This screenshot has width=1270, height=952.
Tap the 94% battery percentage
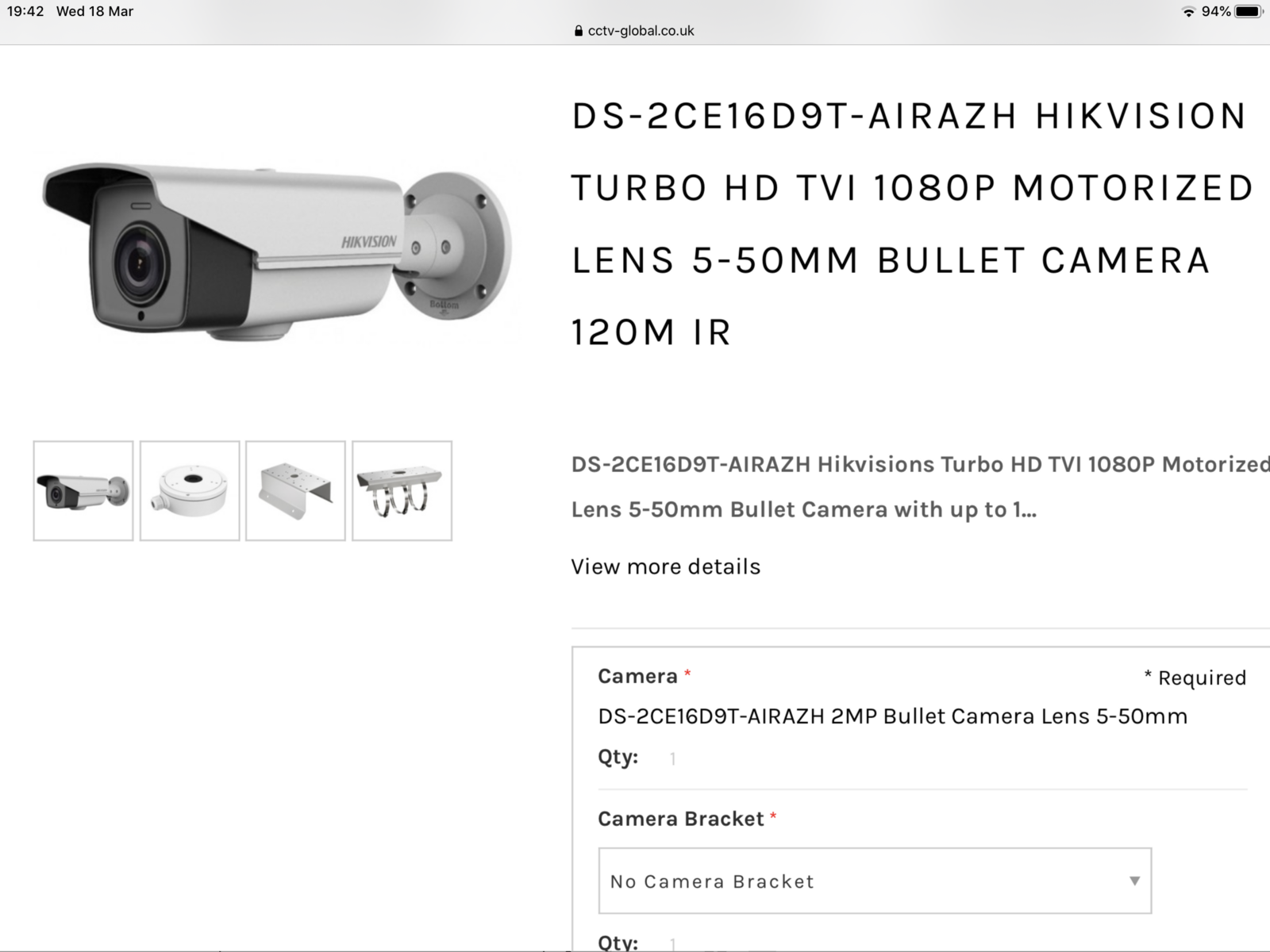[1216, 11]
